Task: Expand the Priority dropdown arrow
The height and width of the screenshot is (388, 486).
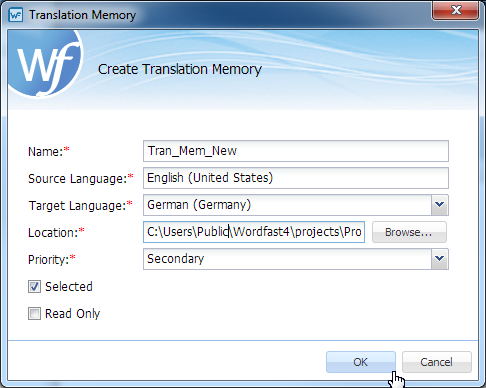Action: (440, 259)
